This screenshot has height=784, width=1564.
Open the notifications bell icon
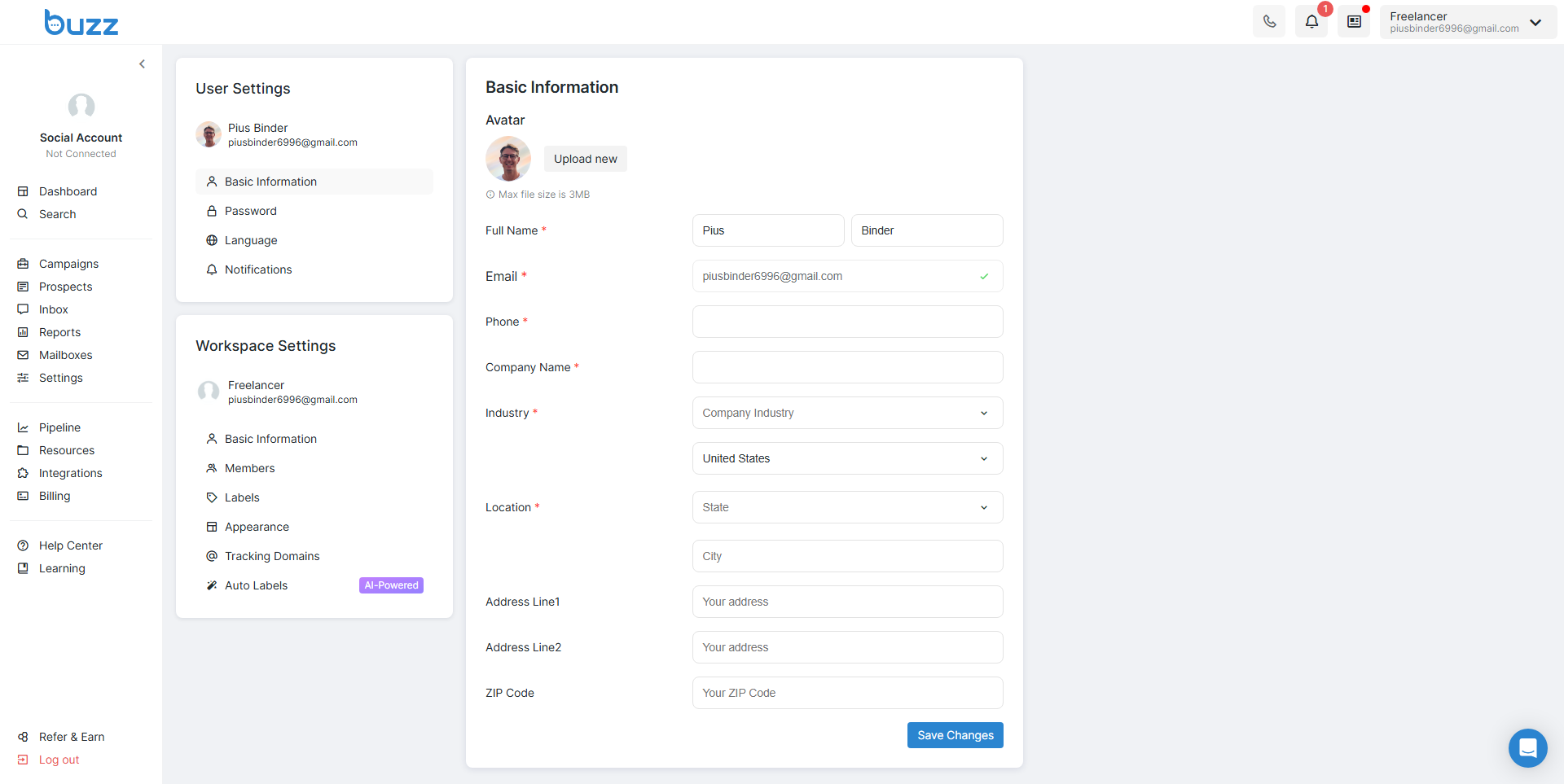point(1311,22)
